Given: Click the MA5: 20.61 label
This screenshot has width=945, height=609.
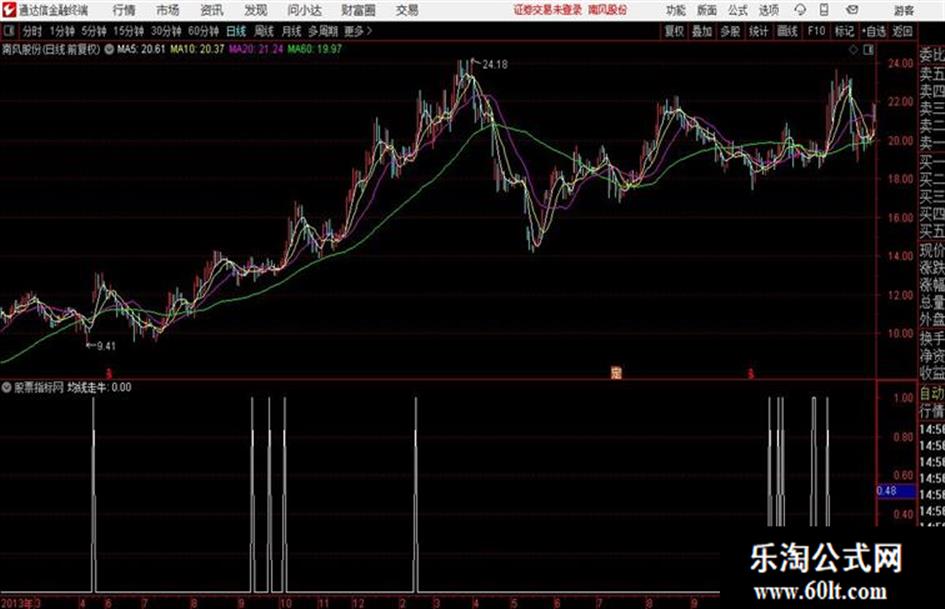Looking at the screenshot, I should tap(141, 49).
